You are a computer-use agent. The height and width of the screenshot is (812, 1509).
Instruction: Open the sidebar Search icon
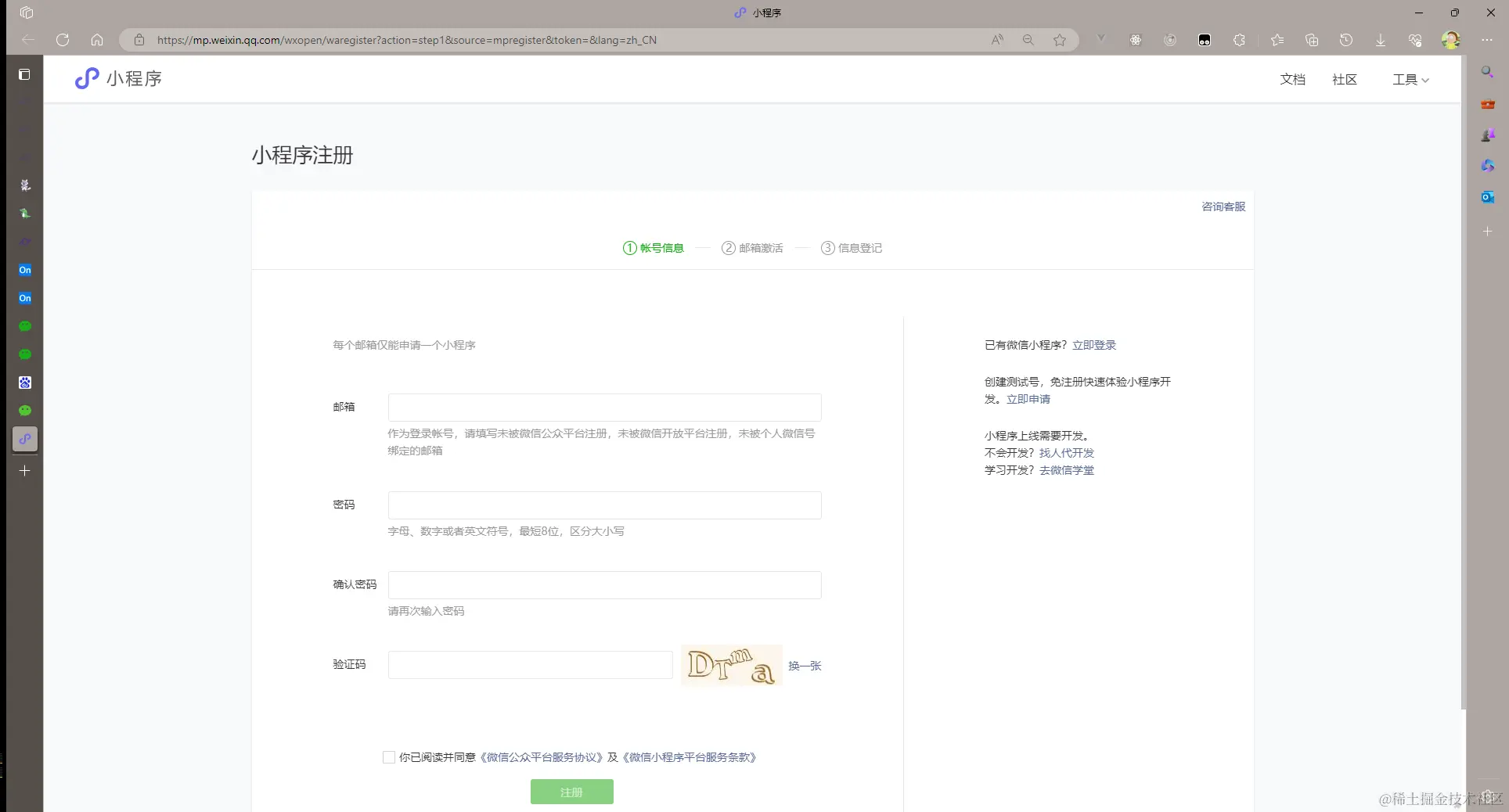coord(1488,72)
